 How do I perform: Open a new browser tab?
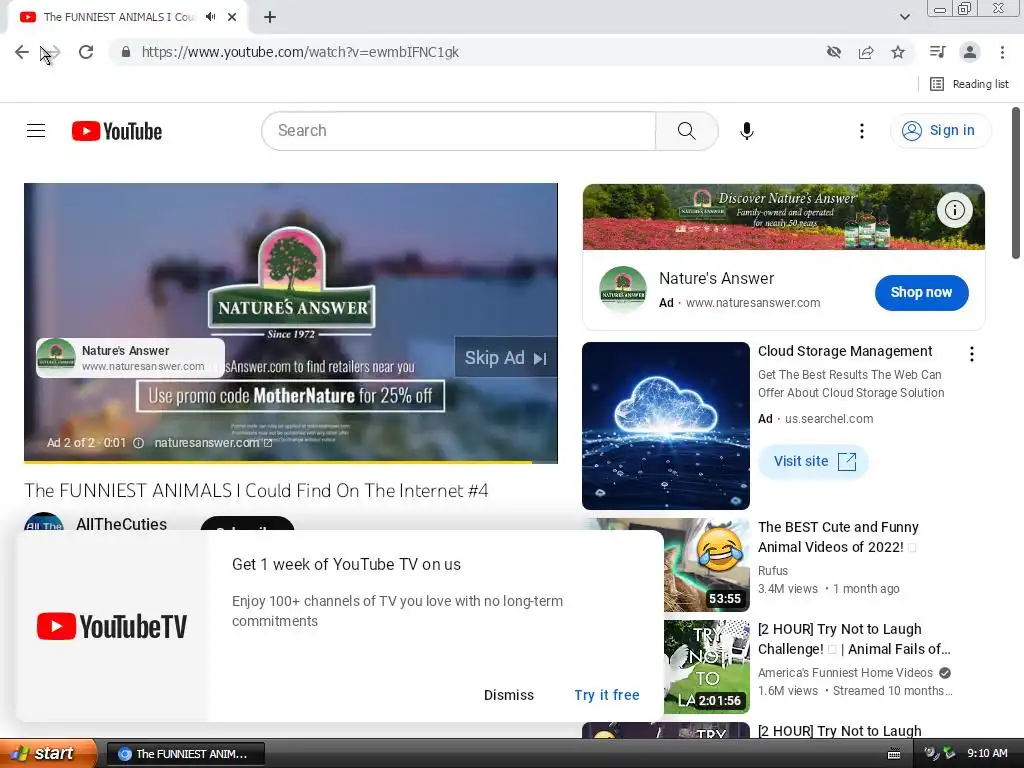(x=270, y=17)
